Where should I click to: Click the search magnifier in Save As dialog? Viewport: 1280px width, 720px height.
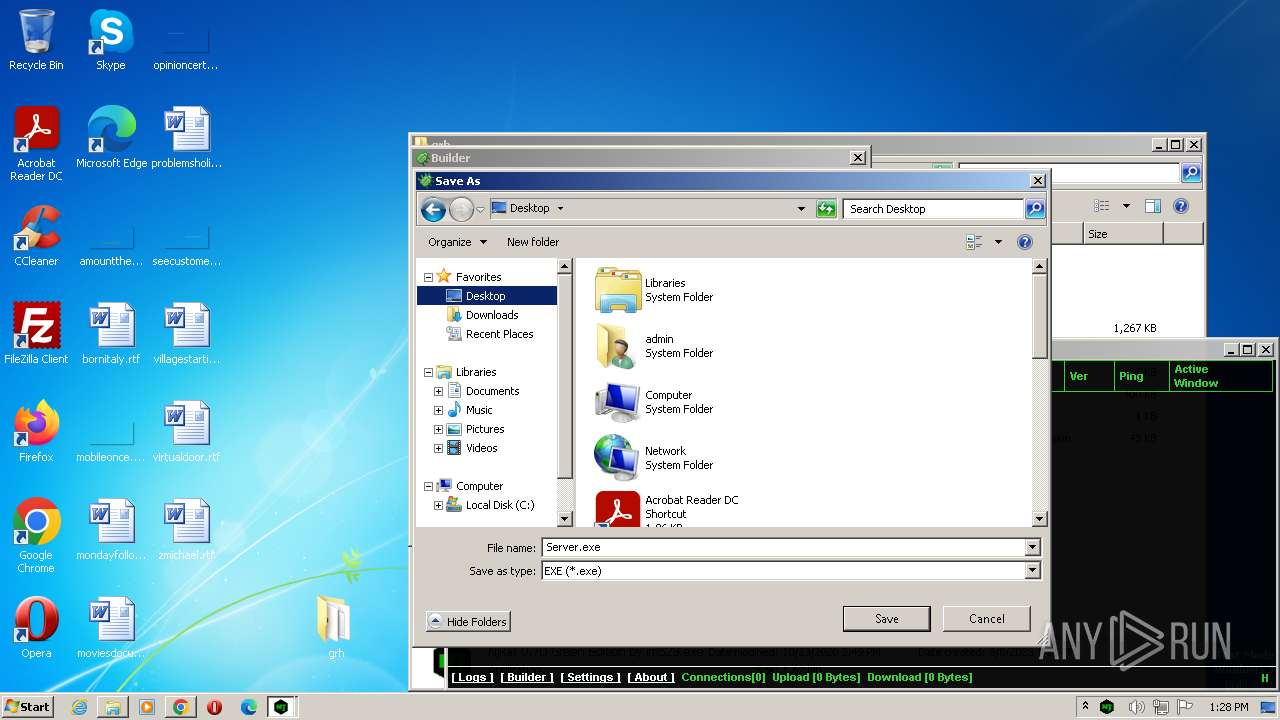1035,209
